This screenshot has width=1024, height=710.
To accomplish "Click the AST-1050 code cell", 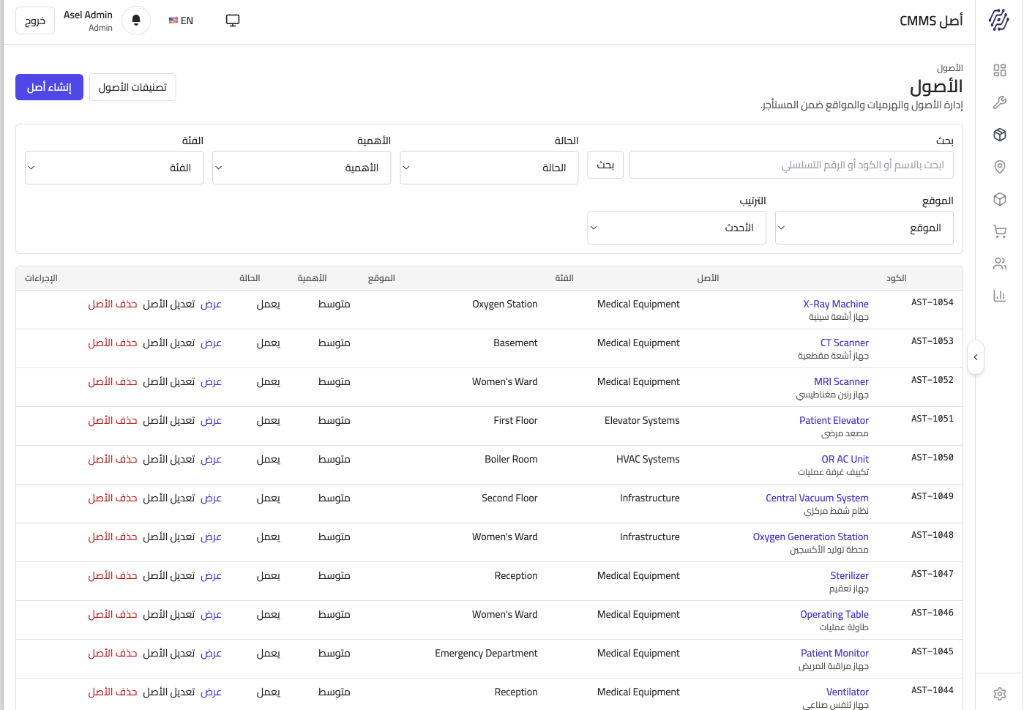I will tap(932, 457).
